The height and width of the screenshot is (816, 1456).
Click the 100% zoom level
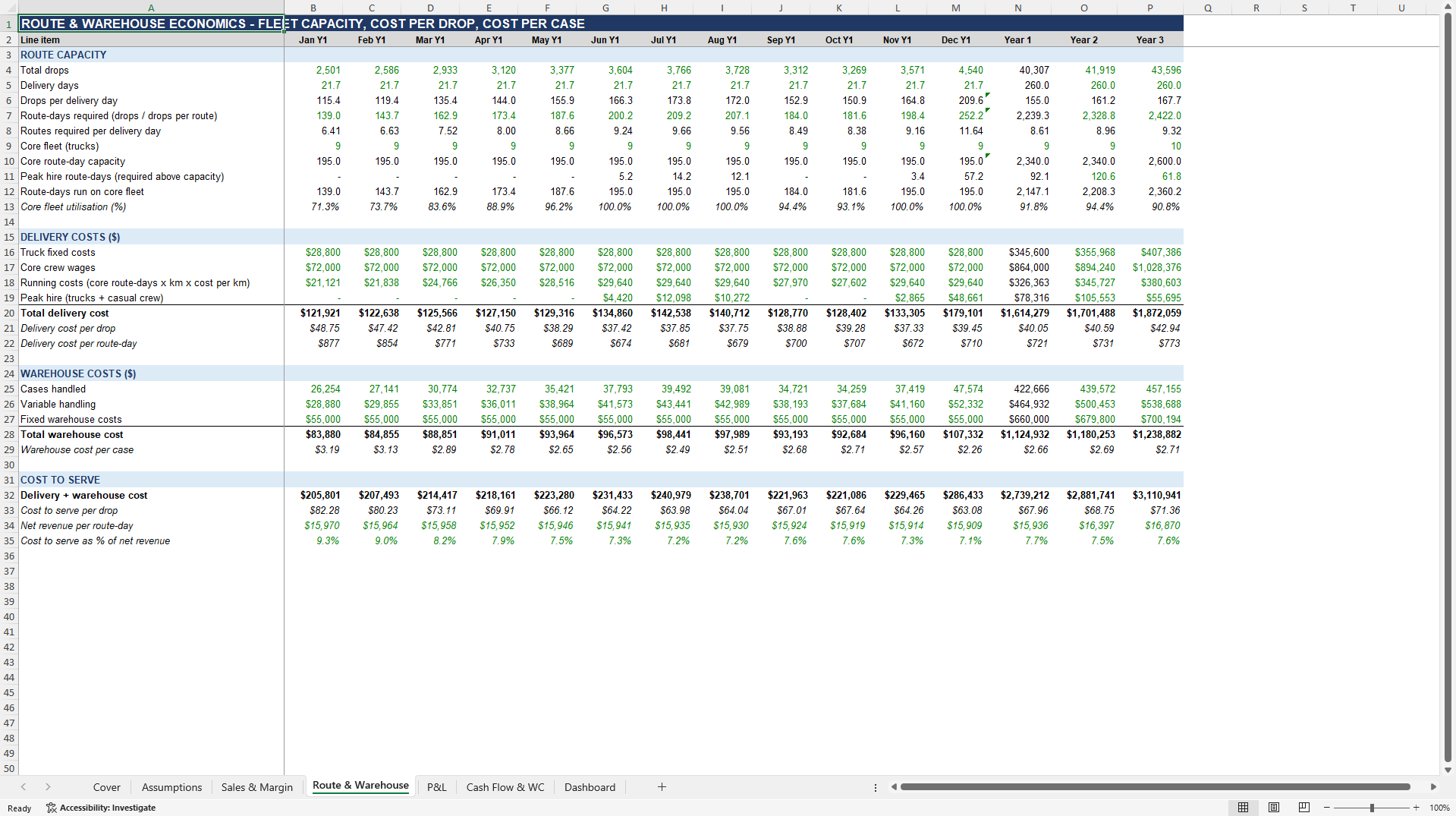pyautogui.click(x=1439, y=808)
